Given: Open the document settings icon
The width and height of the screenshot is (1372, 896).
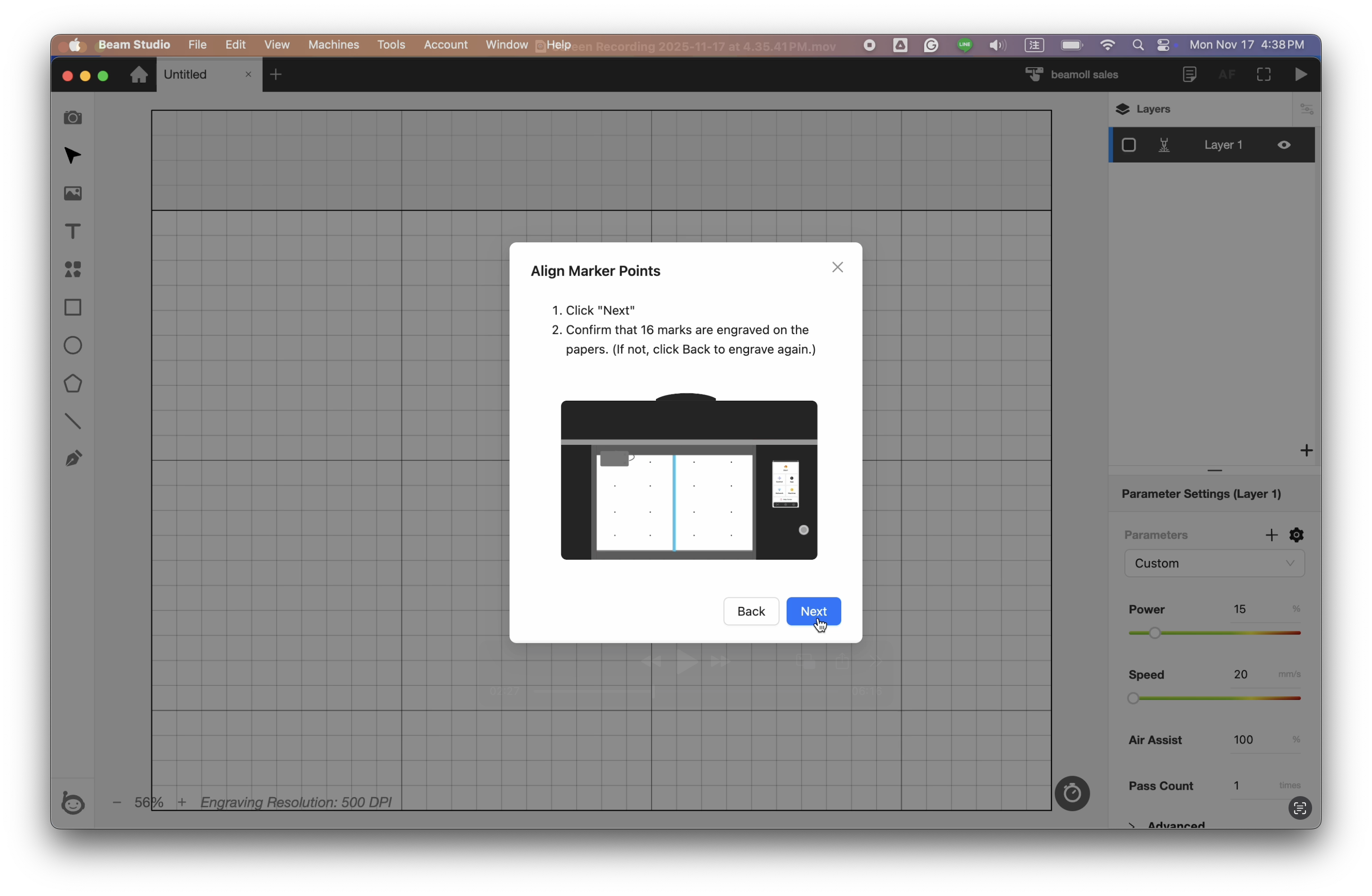Looking at the screenshot, I should tap(1189, 74).
